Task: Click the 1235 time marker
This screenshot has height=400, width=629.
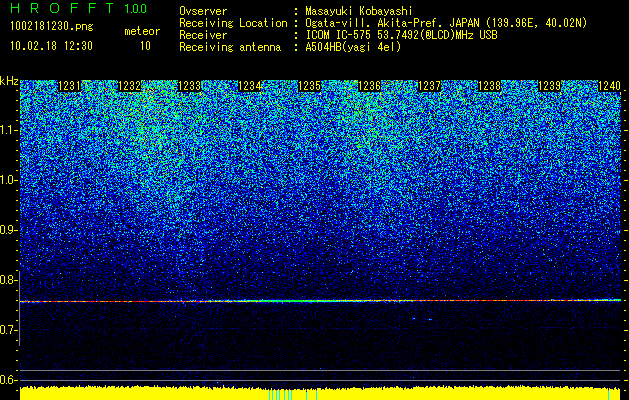Action: 309,86
